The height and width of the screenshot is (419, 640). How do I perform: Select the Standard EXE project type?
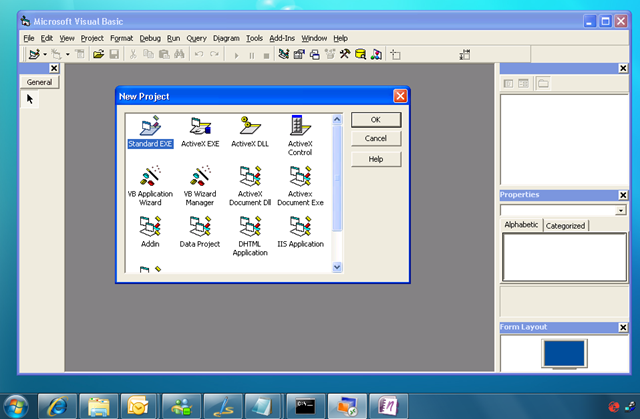coord(150,132)
